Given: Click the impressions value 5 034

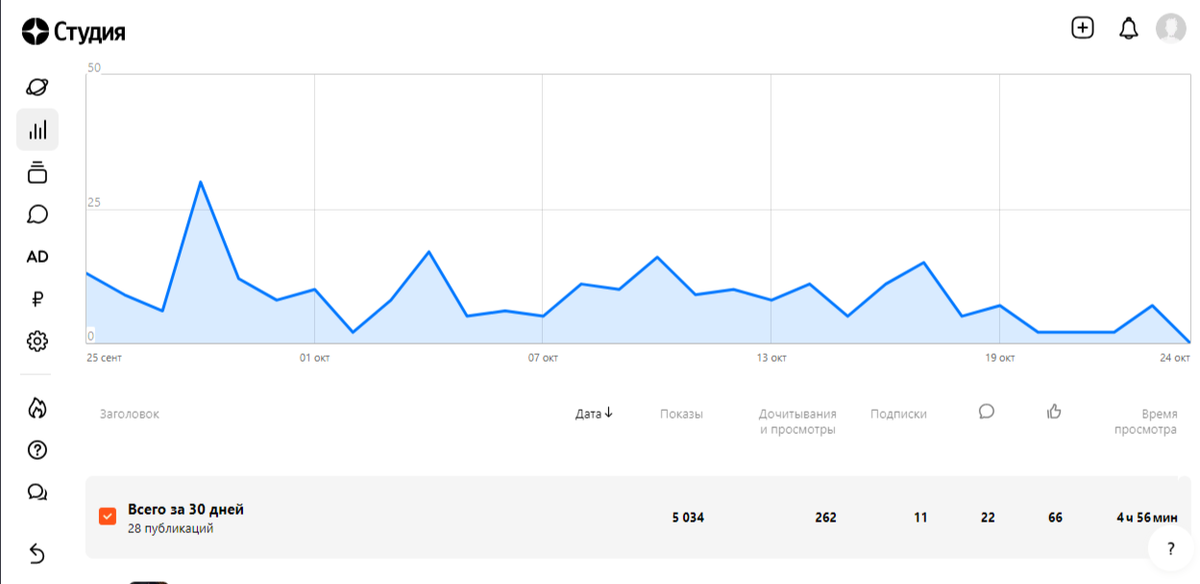Looking at the screenshot, I should click(x=688, y=518).
